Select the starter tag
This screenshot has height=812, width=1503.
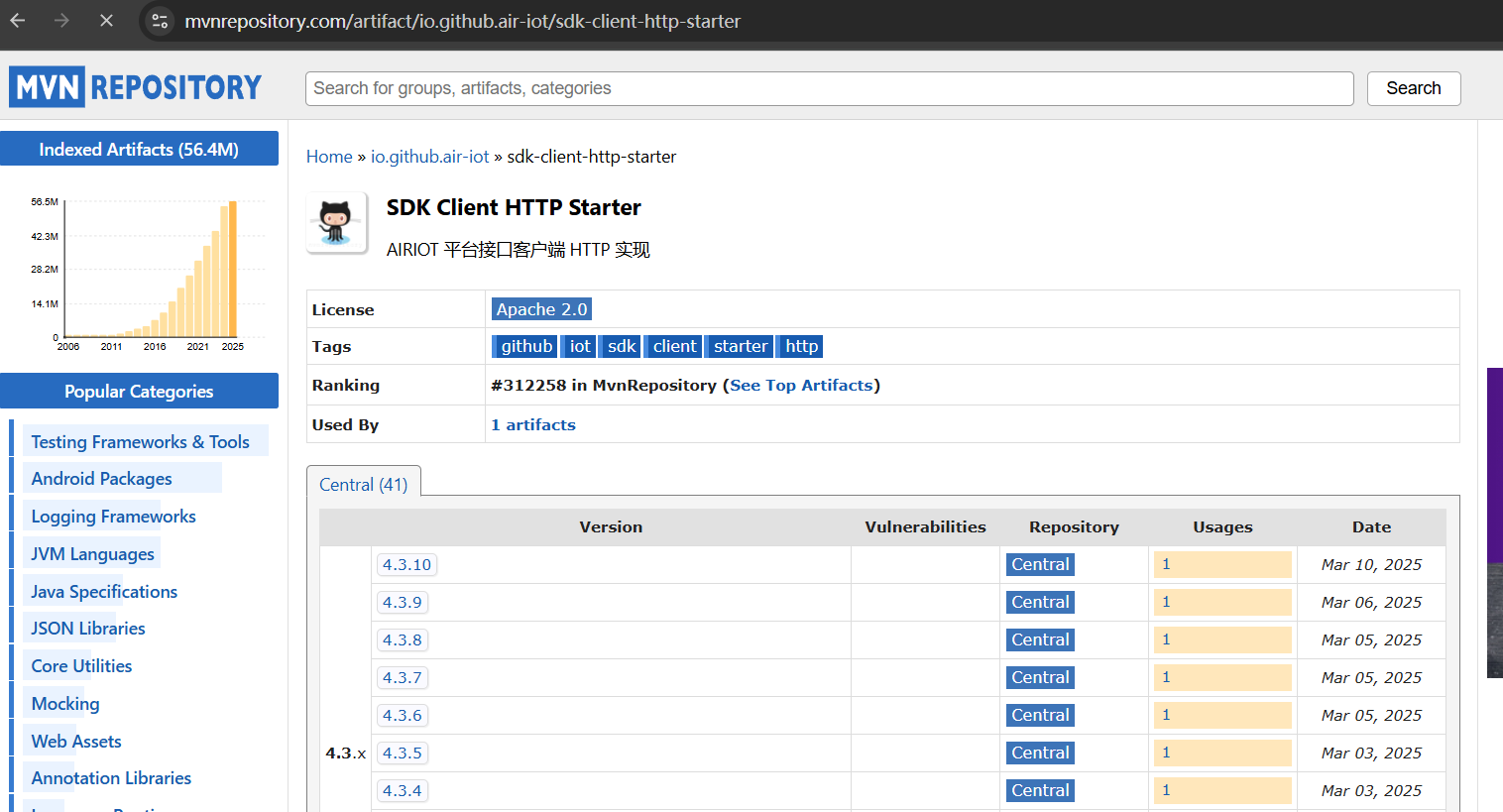point(740,346)
